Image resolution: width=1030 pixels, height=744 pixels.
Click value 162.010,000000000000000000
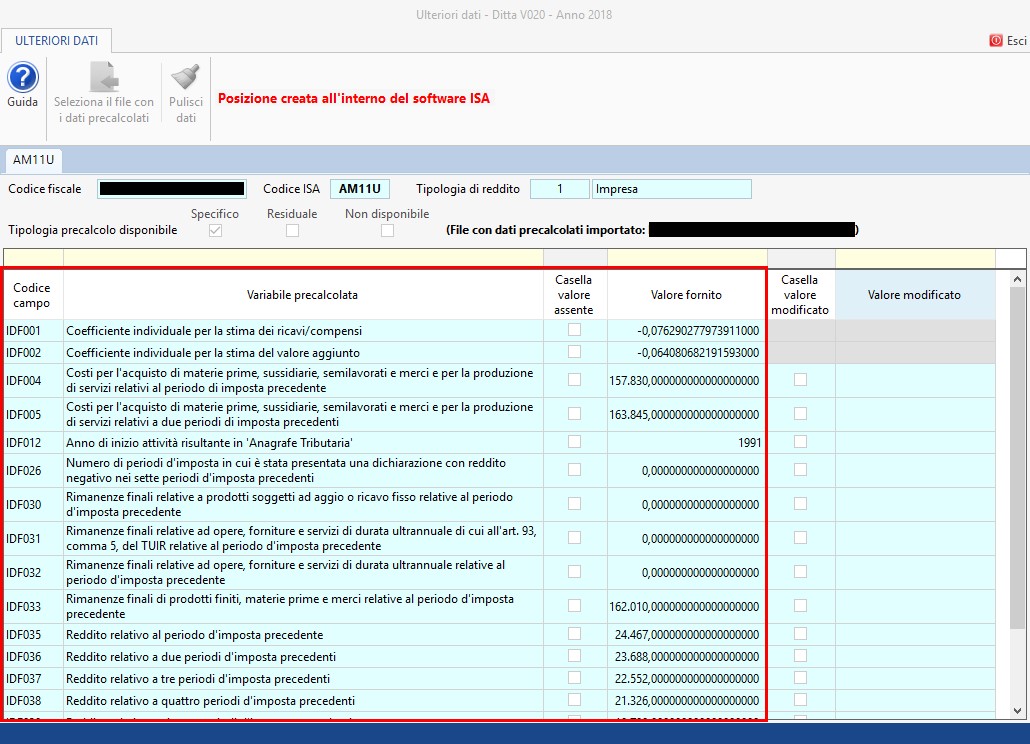[x=684, y=607]
